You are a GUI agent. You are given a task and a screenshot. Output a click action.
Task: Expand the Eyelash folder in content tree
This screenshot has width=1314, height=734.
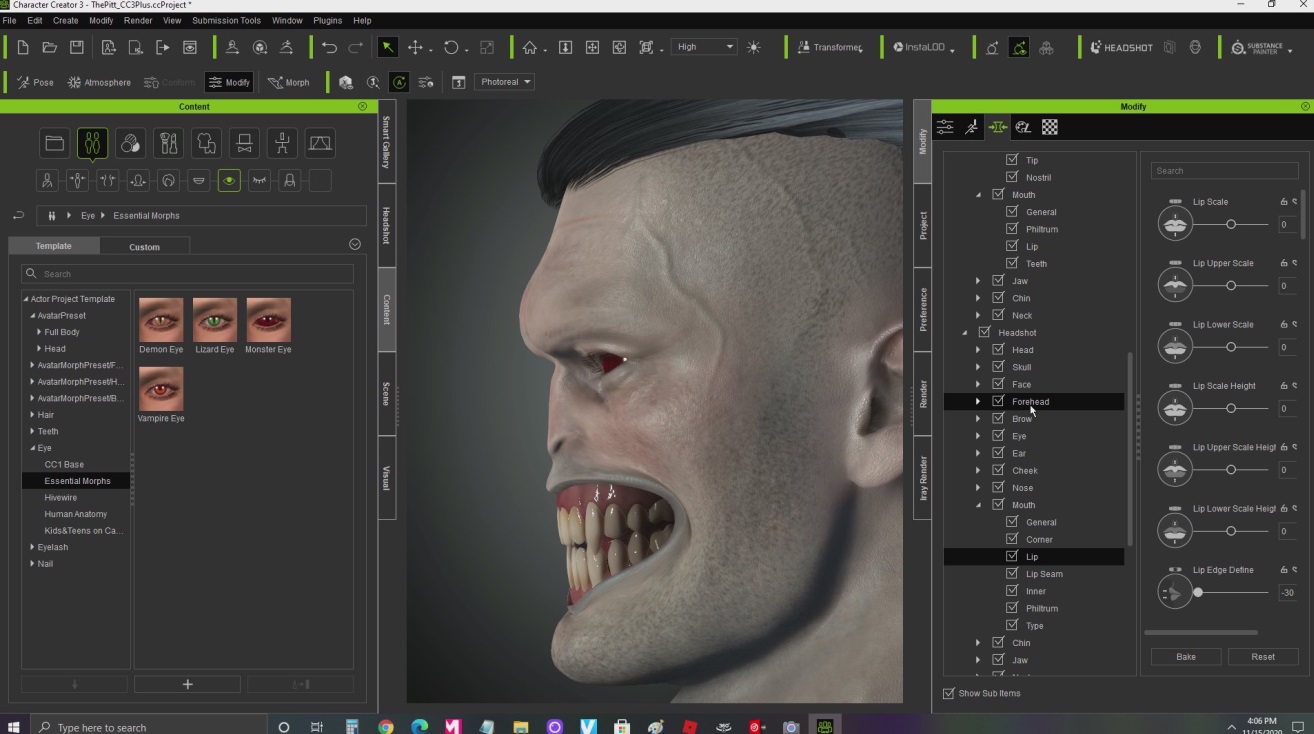[32, 548]
